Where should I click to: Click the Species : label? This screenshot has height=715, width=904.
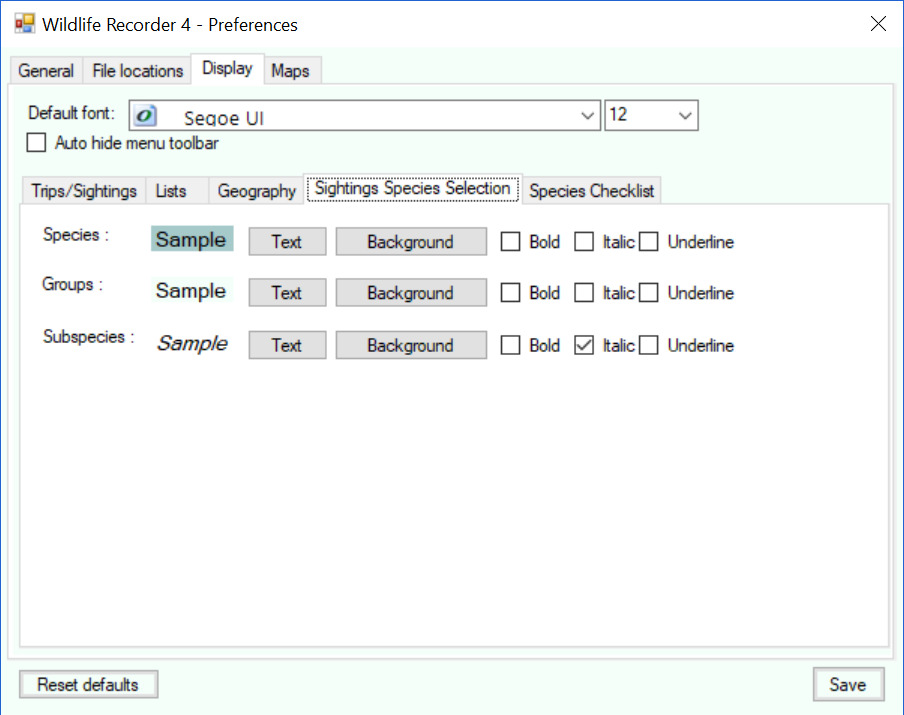(x=76, y=235)
